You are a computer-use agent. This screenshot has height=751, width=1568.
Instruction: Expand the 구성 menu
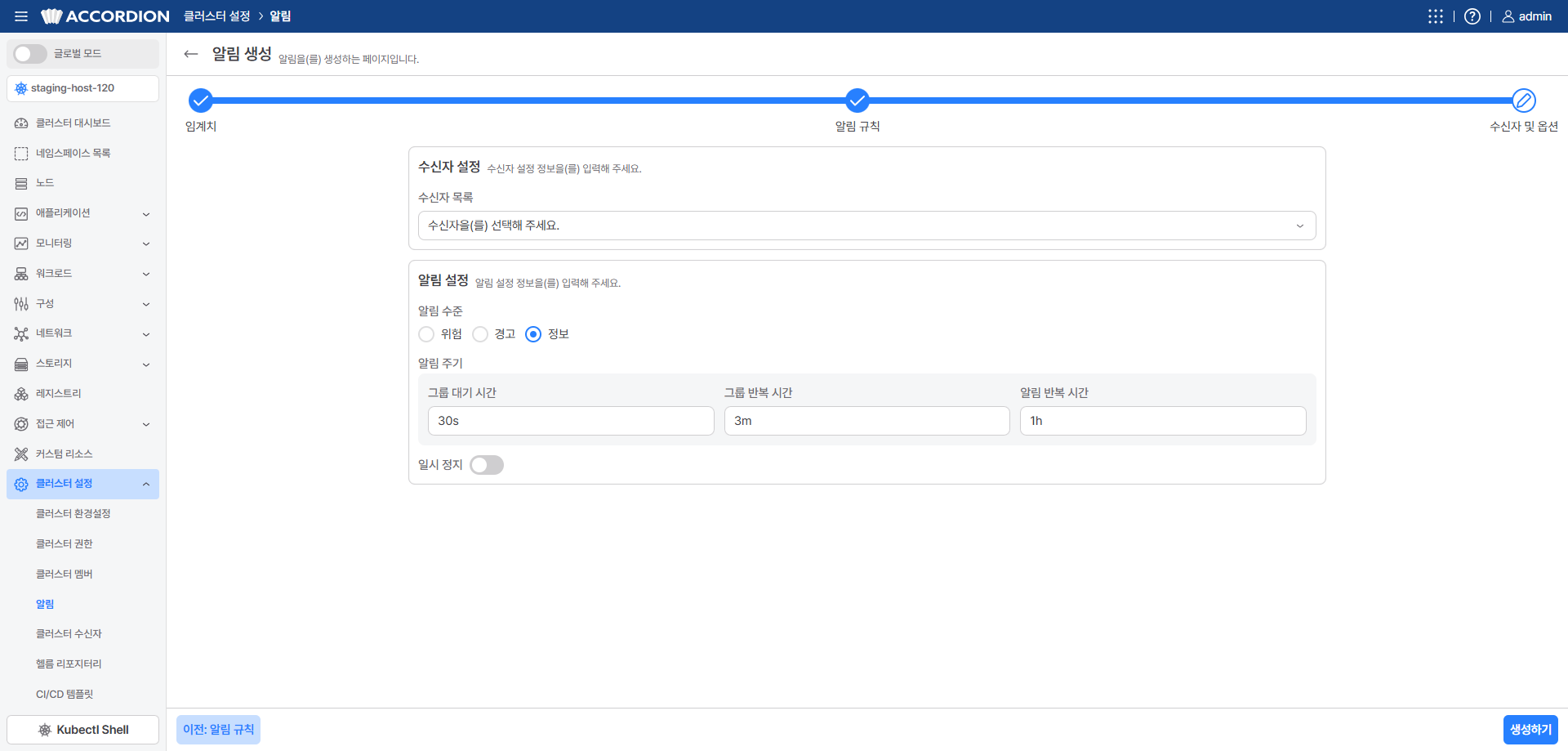(82, 304)
